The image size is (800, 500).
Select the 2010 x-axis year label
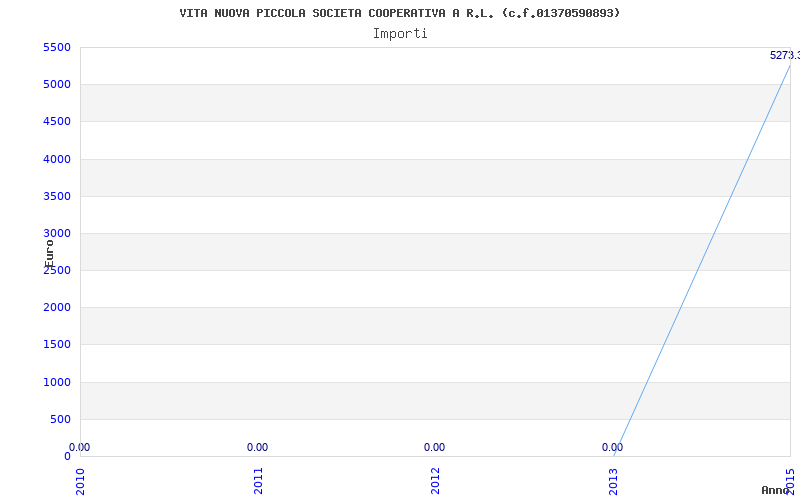click(80, 481)
